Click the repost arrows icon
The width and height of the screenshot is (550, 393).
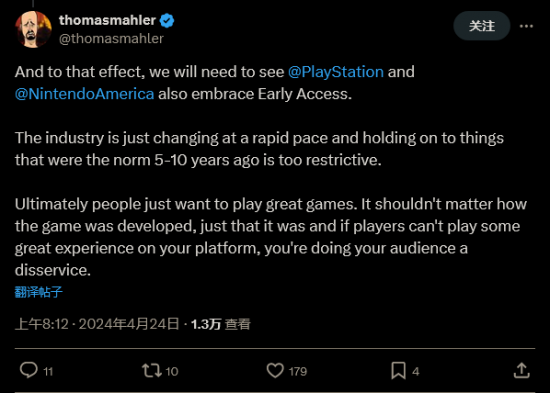click(x=152, y=371)
